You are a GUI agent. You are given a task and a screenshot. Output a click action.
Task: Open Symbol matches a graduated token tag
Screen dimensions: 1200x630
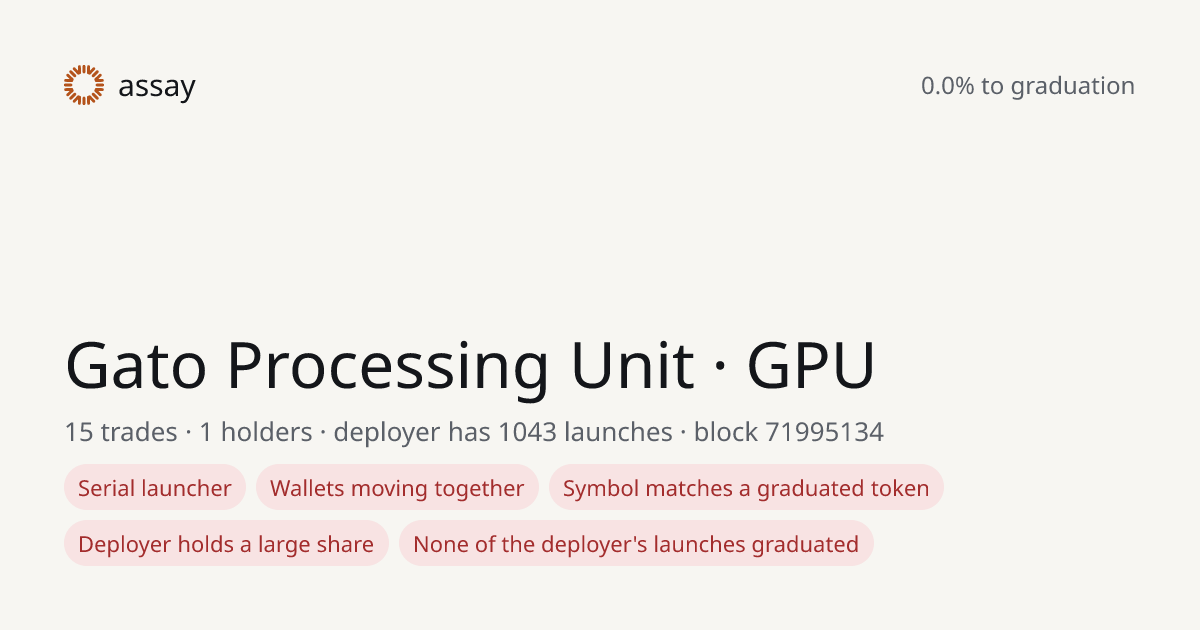coord(746,488)
